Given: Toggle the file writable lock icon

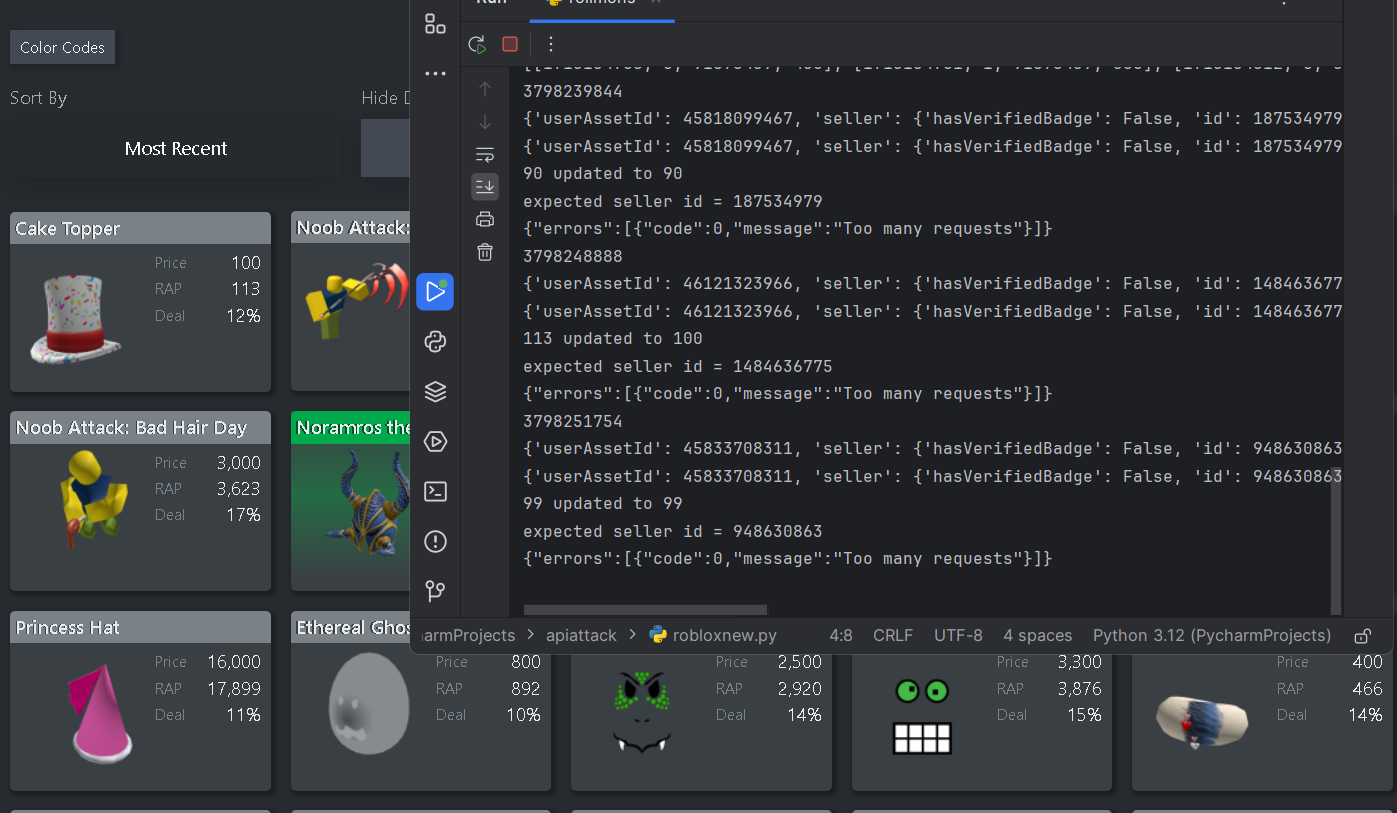Looking at the screenshot, I should point(1362,635).
